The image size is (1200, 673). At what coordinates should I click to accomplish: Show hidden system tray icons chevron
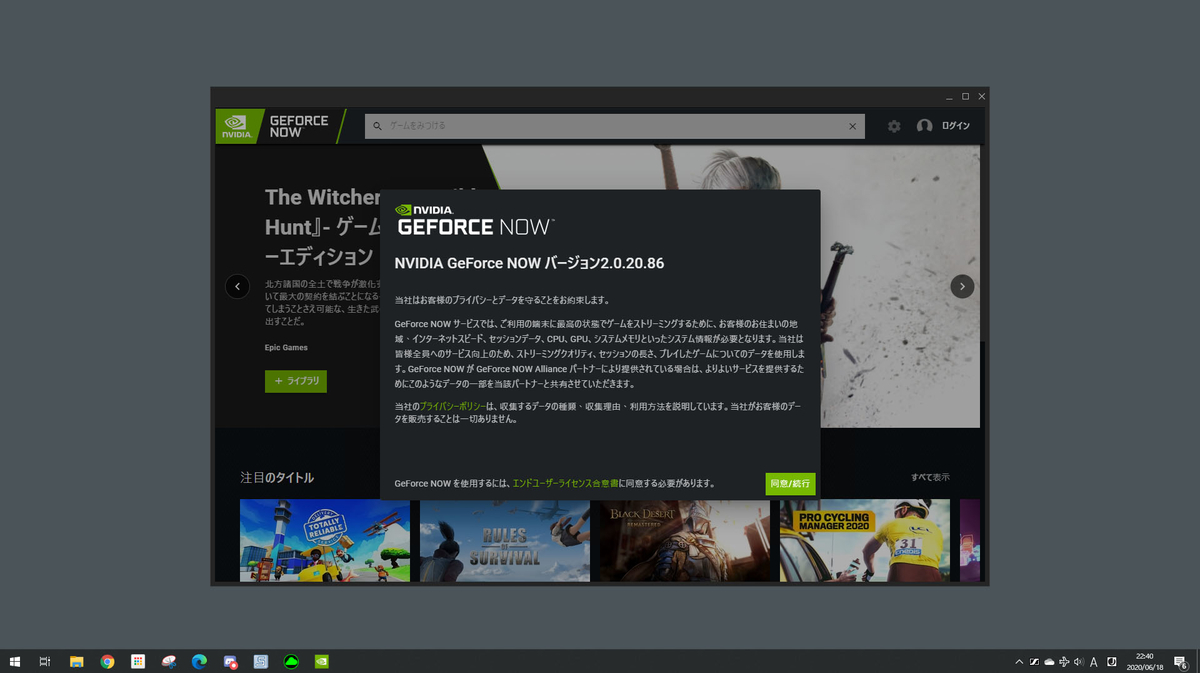click(1019, 661)
